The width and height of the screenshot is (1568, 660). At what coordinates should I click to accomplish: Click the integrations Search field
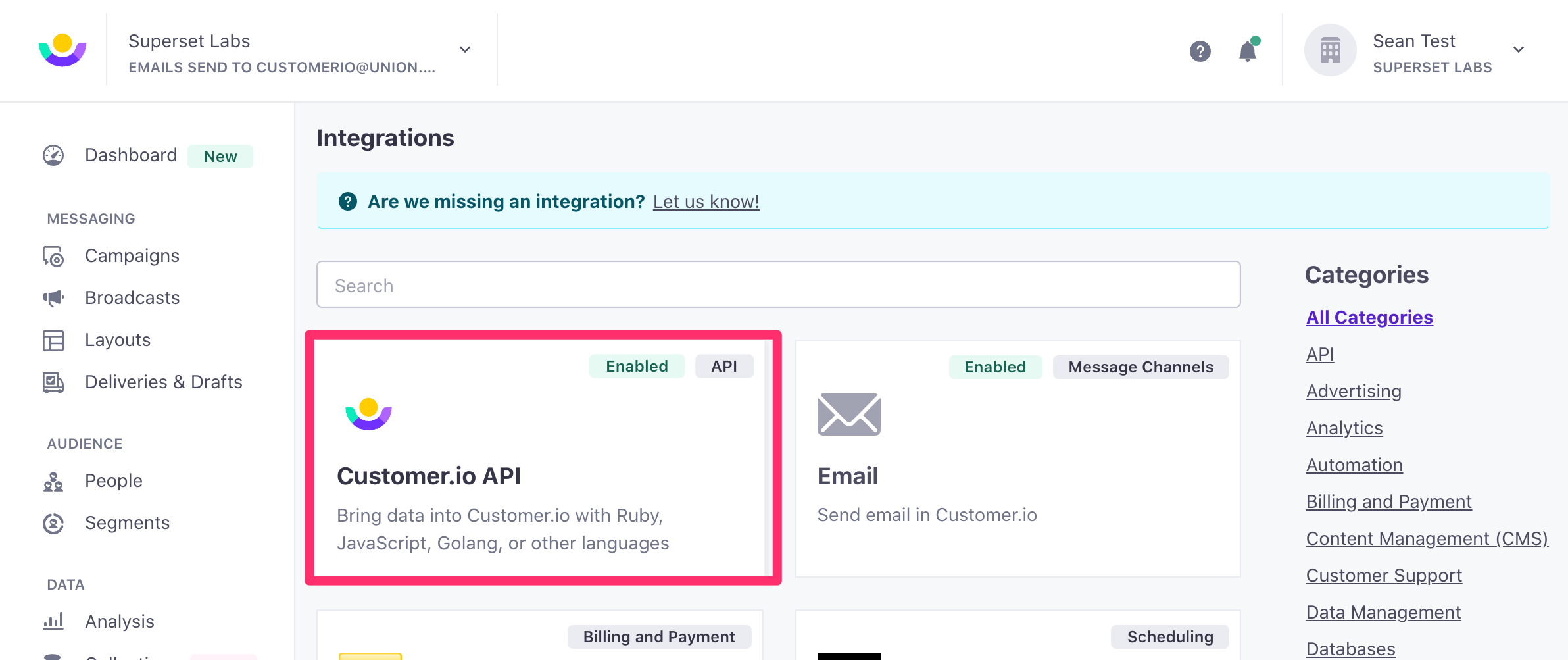point(779,285)
